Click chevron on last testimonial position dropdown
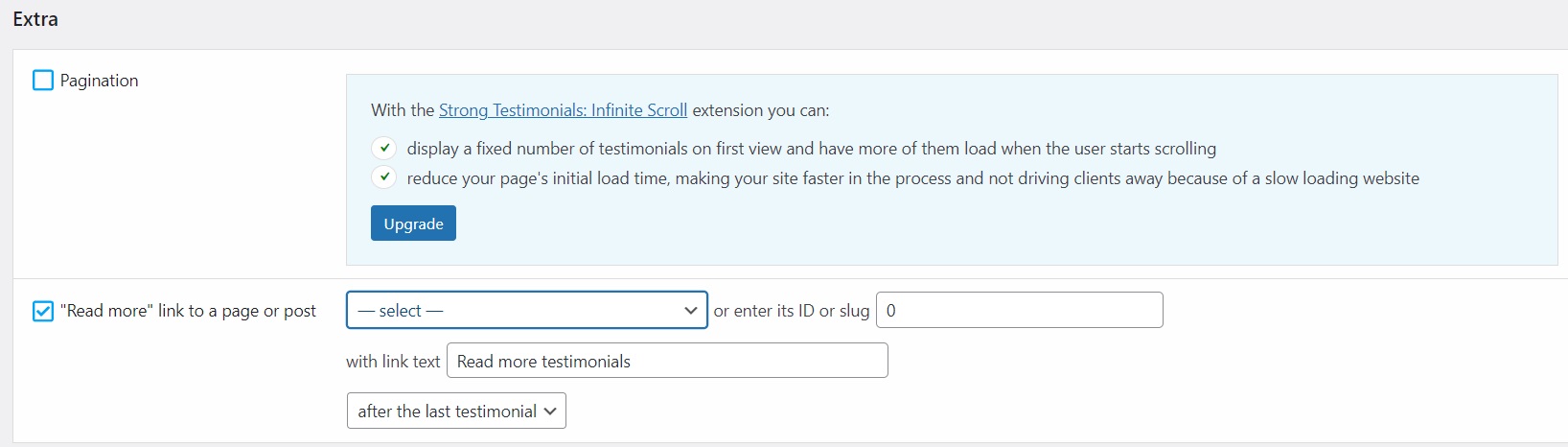Screen dimensions: 1568x447 tap(550, 412)
